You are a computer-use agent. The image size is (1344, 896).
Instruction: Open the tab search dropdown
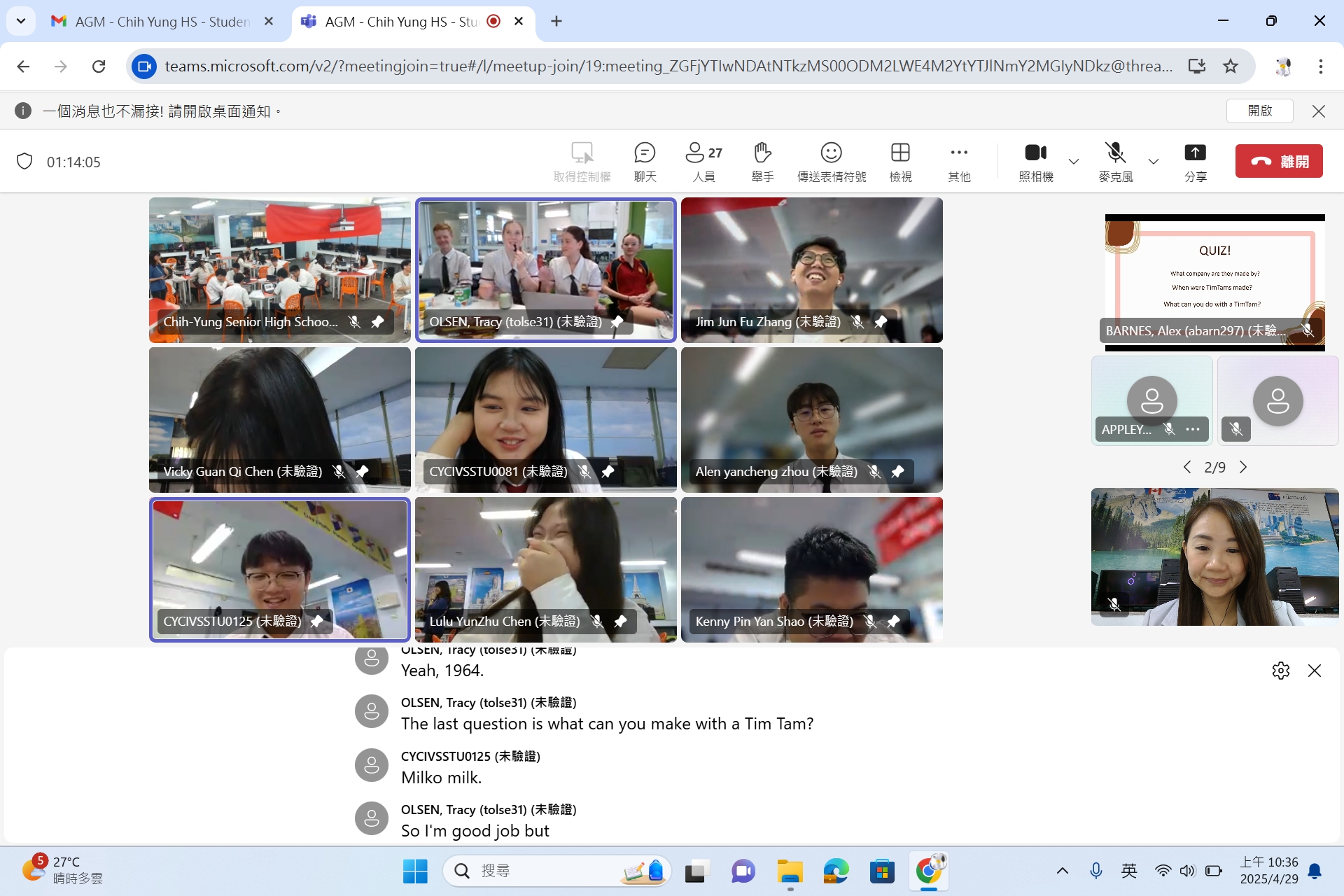pyautogui.click(x=21, y=22)
